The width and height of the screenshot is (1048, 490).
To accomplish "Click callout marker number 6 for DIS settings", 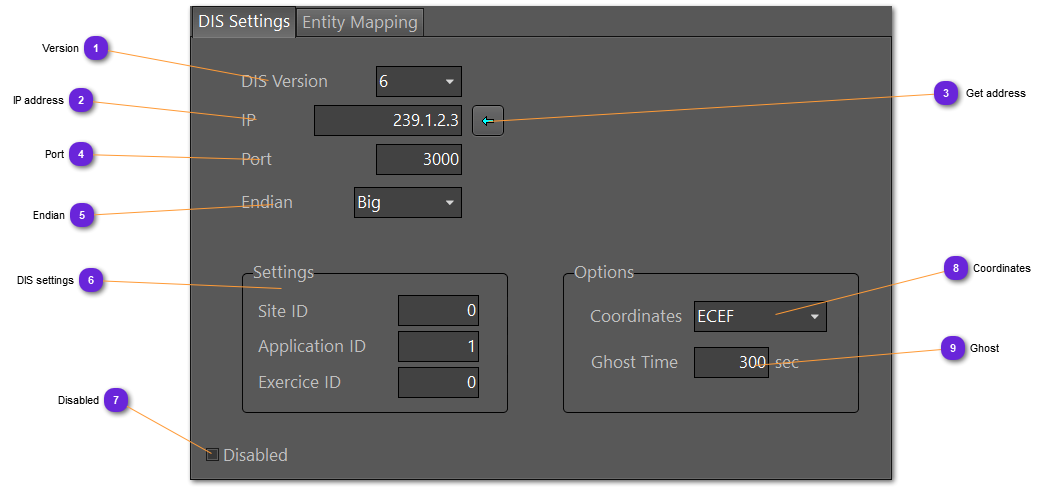I will 91,280.
